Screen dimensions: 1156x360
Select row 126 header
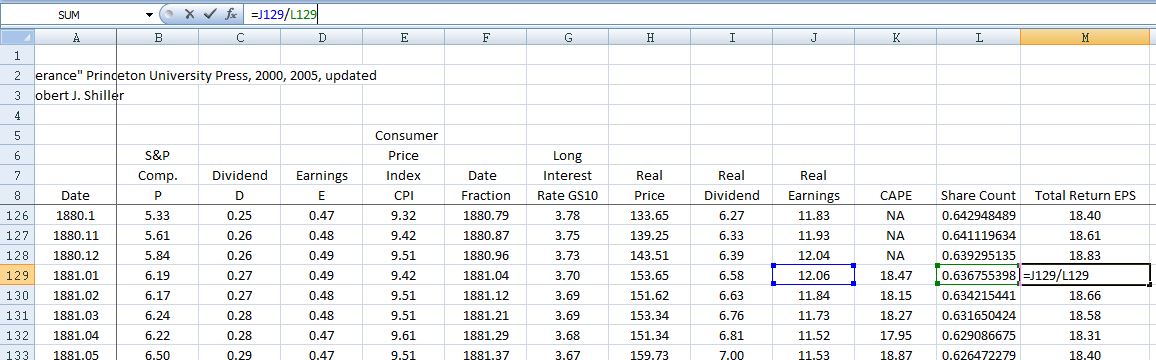click(17, 215)
